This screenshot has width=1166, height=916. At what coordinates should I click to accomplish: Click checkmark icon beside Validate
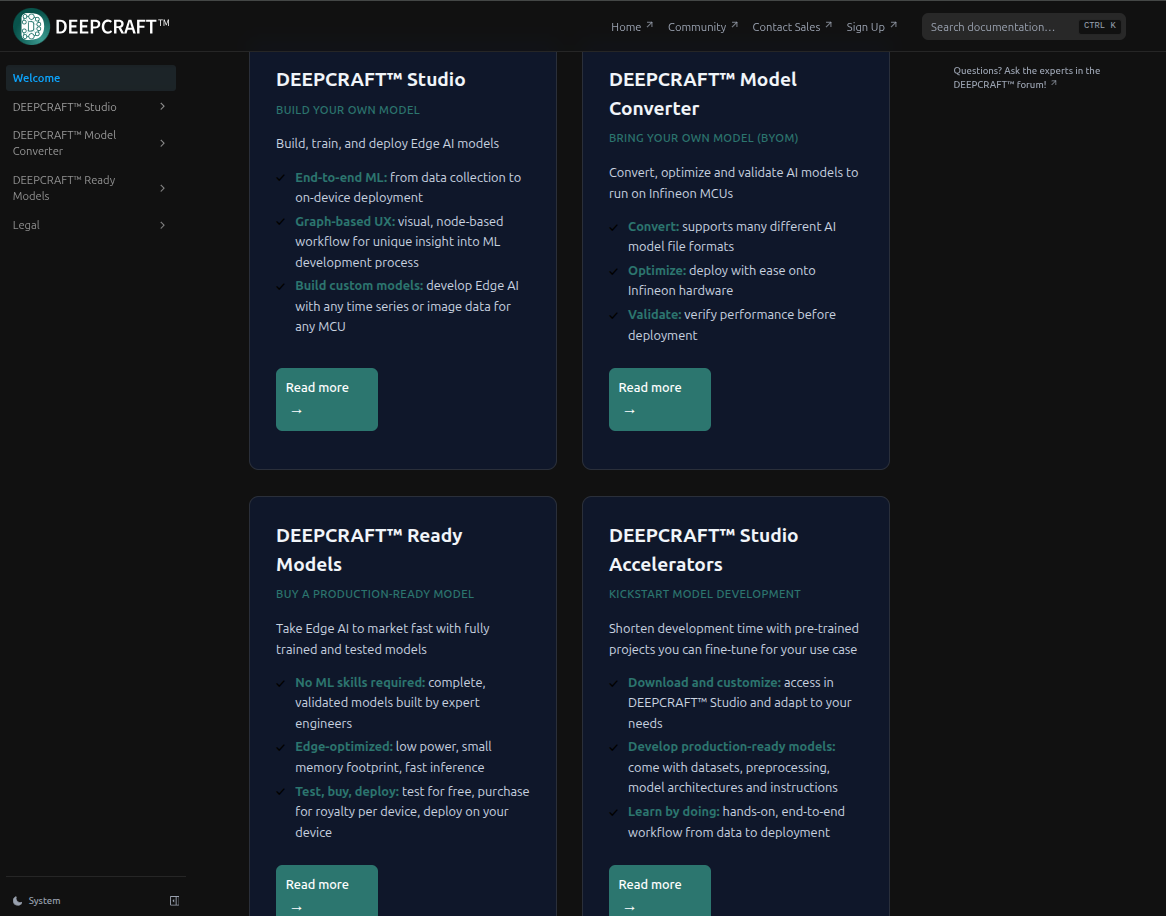613,315
